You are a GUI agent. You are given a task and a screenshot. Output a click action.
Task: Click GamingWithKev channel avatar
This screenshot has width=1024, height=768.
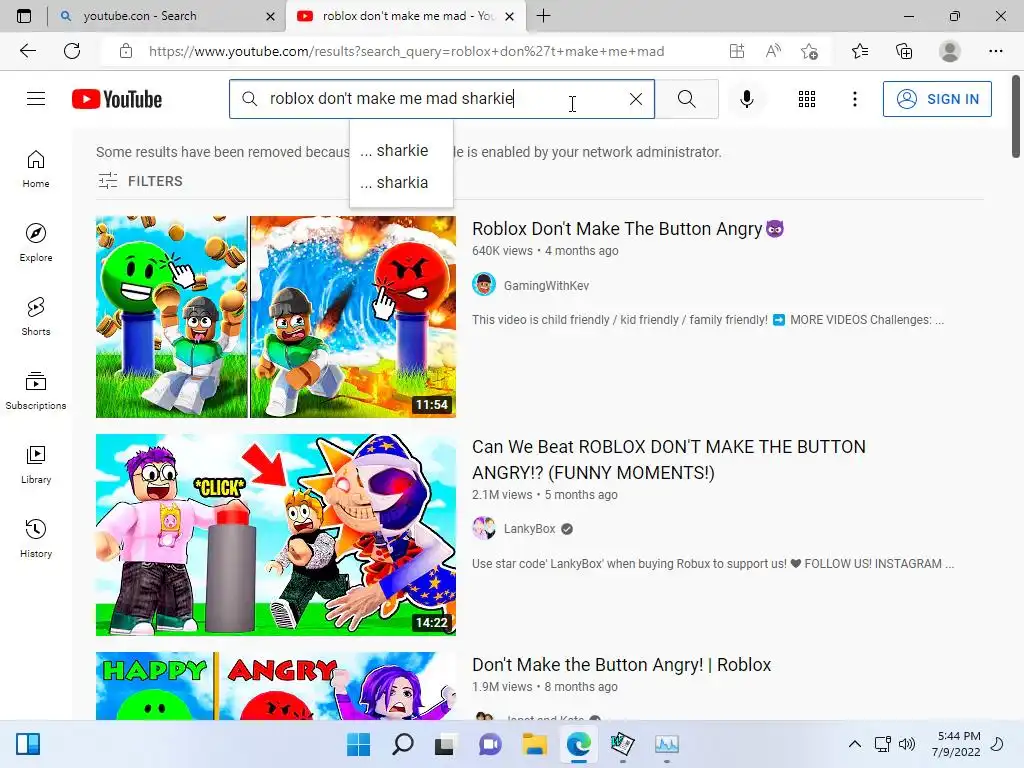(x=484, y=285)
